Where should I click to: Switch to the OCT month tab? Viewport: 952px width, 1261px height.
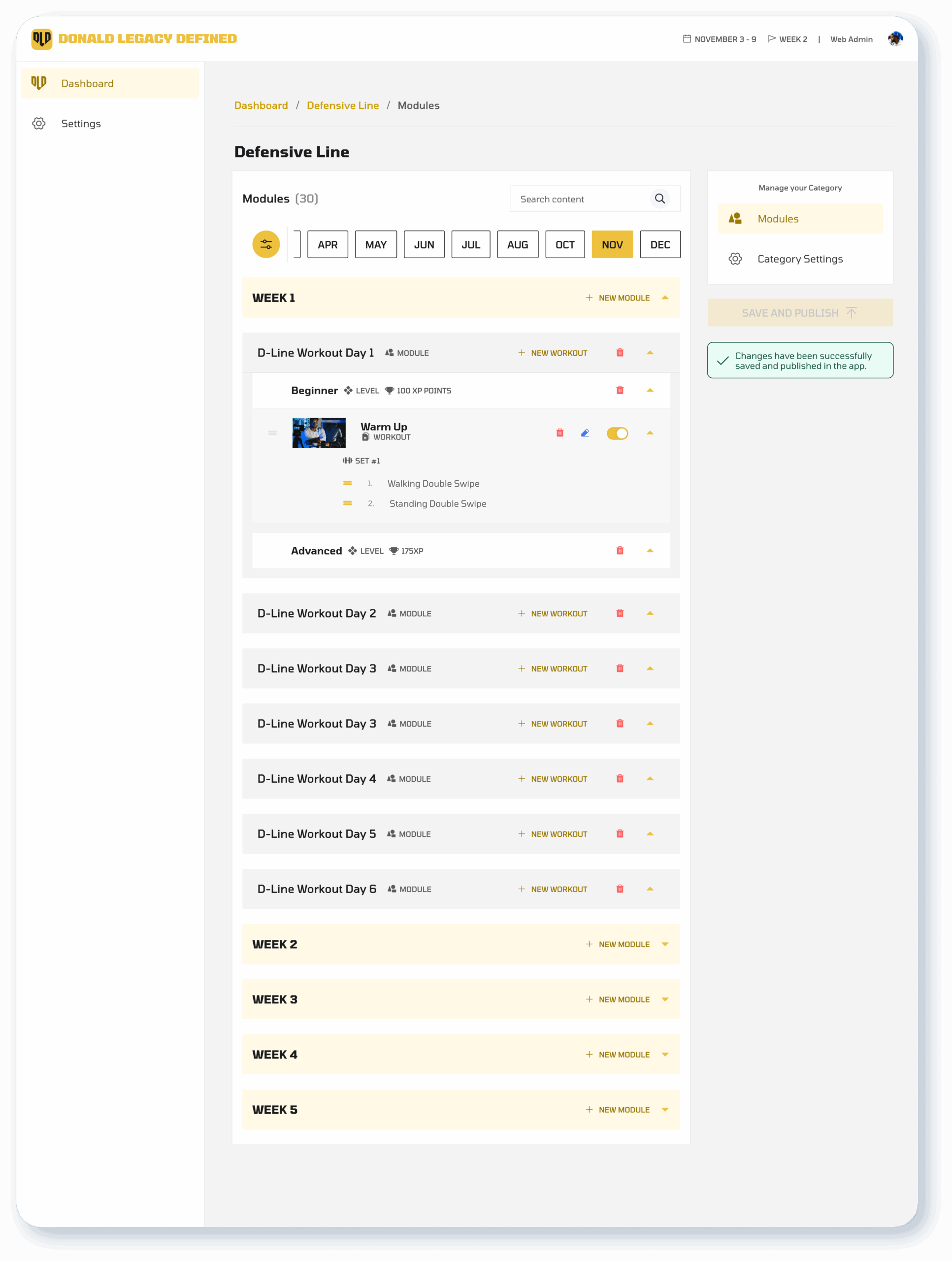pos(564,244)
